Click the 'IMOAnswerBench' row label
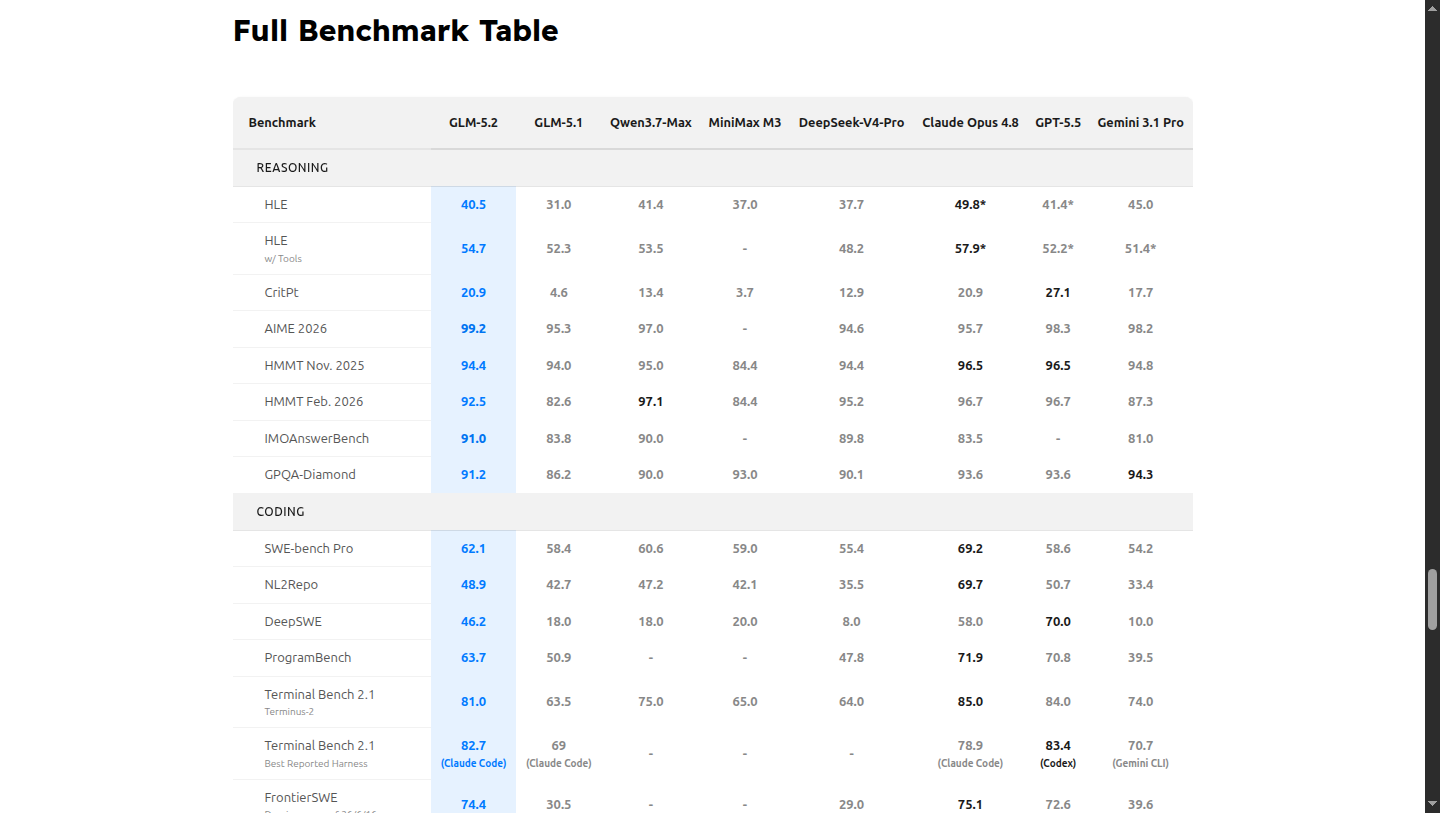Viewport: 1440px width, 813px height. [316, 439]
